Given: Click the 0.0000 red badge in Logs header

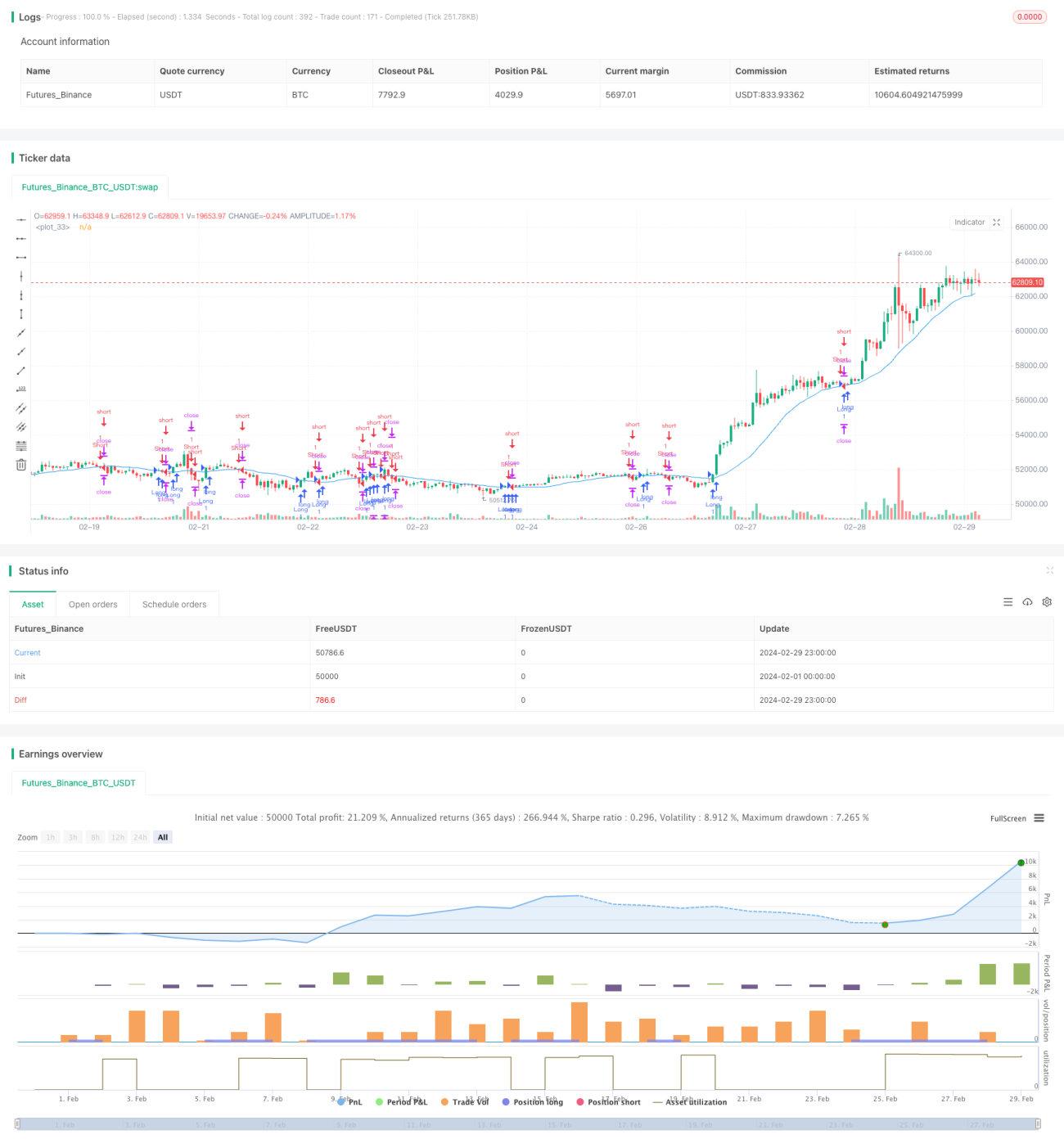Looking at the screenshot, I should pyautogui.click(x=1030, y=16).
